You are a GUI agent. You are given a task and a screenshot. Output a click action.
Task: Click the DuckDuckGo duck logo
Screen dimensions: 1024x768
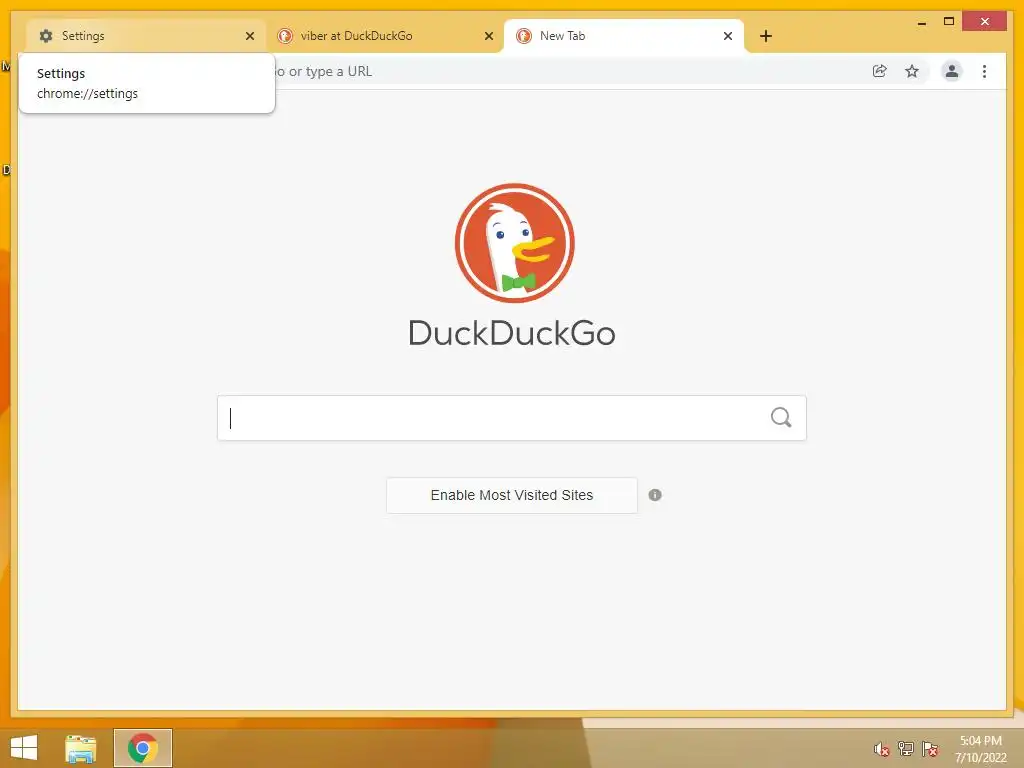click(x=515, y=243)
